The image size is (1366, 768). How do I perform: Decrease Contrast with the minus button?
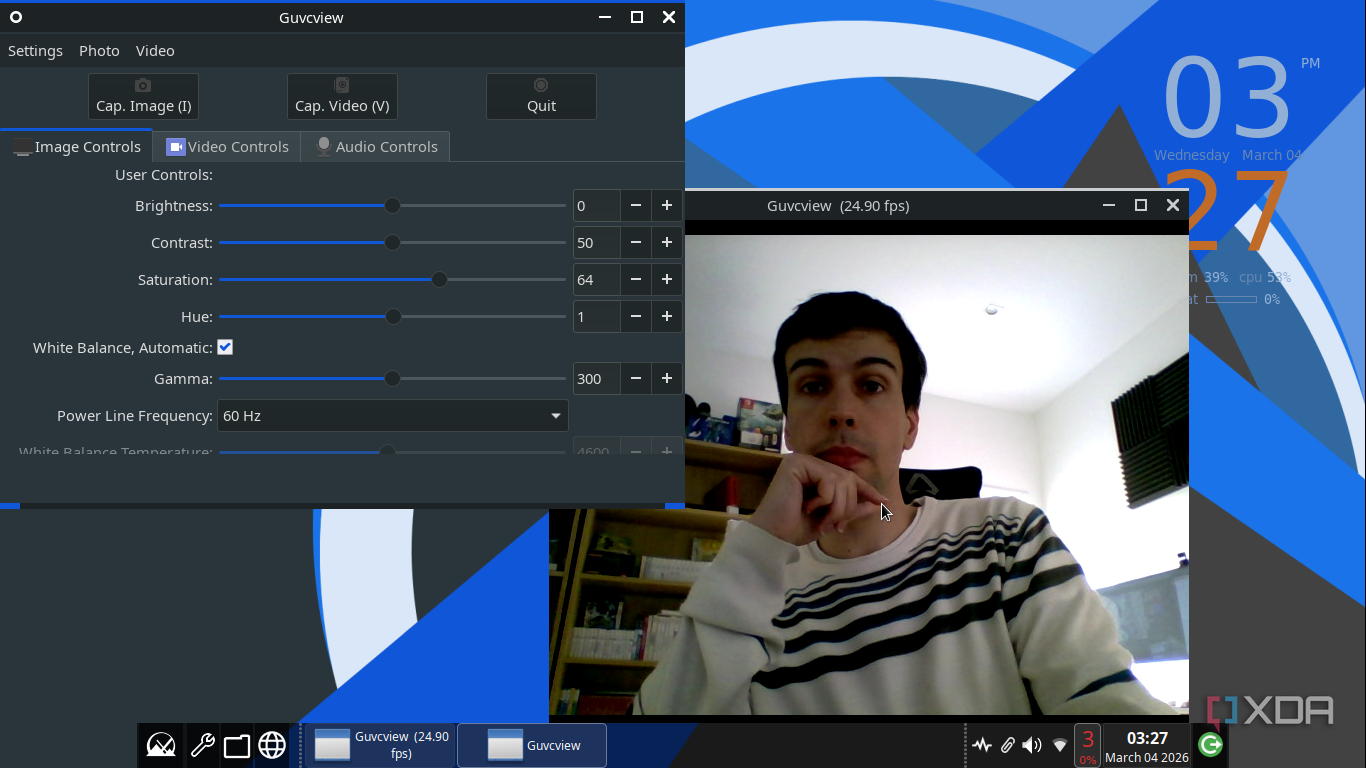(x=636, y=243)
